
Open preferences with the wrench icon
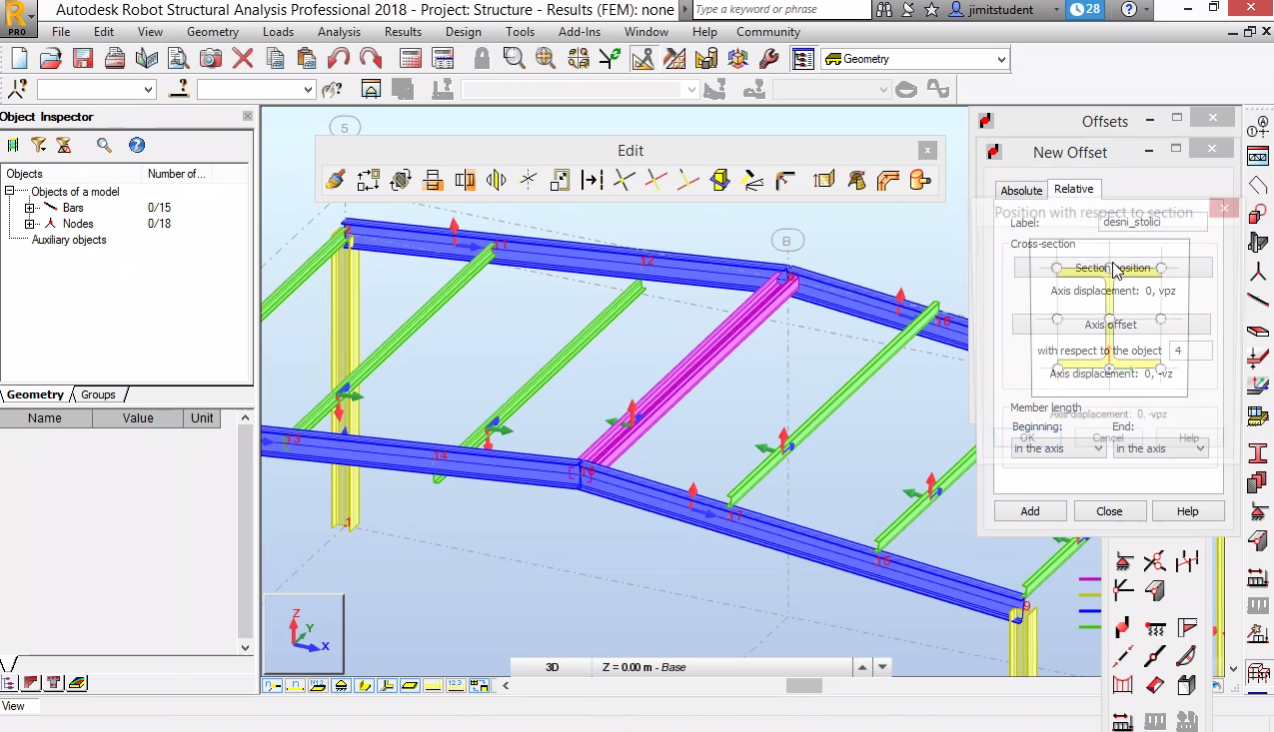pyautogui.click(x=769, y=58)
